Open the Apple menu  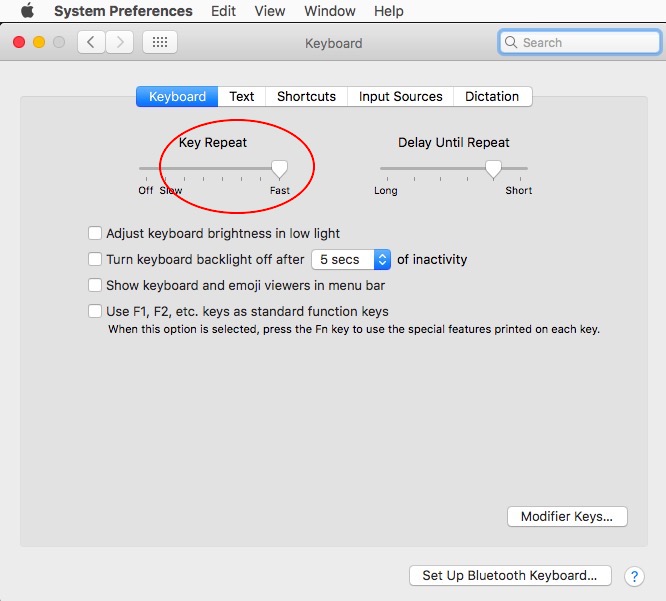27,11
